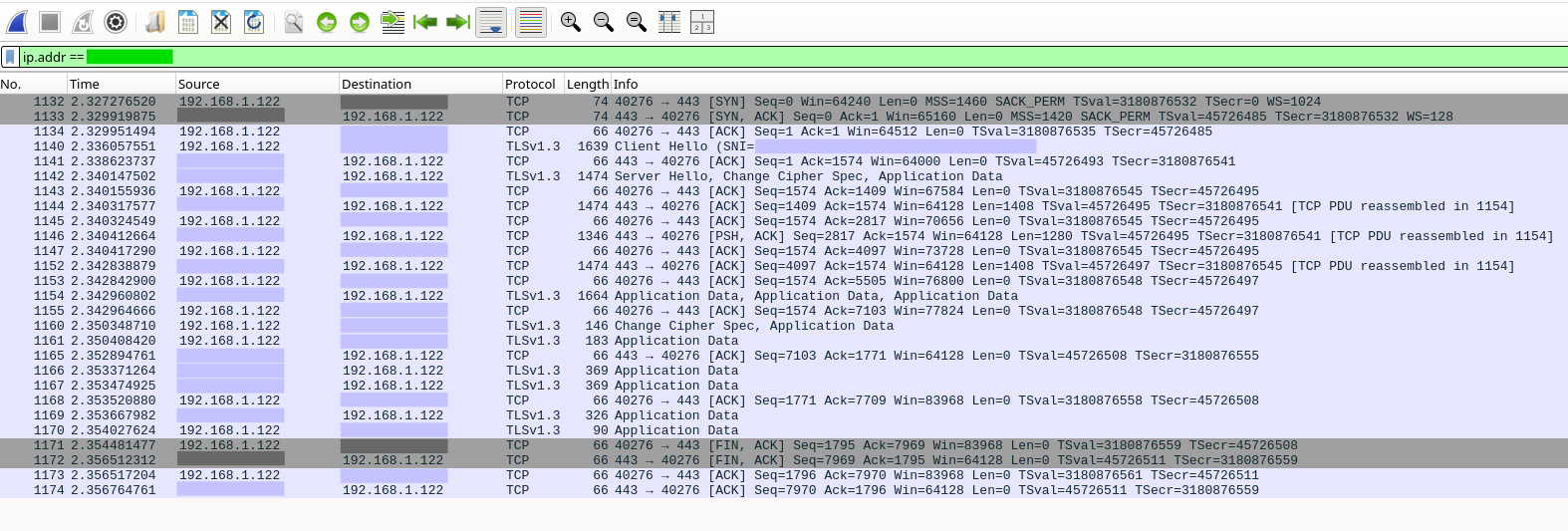The image size is (1568, 531).
Task: Toggle auto-scroll during live capture
Action: tap(491, 22)
